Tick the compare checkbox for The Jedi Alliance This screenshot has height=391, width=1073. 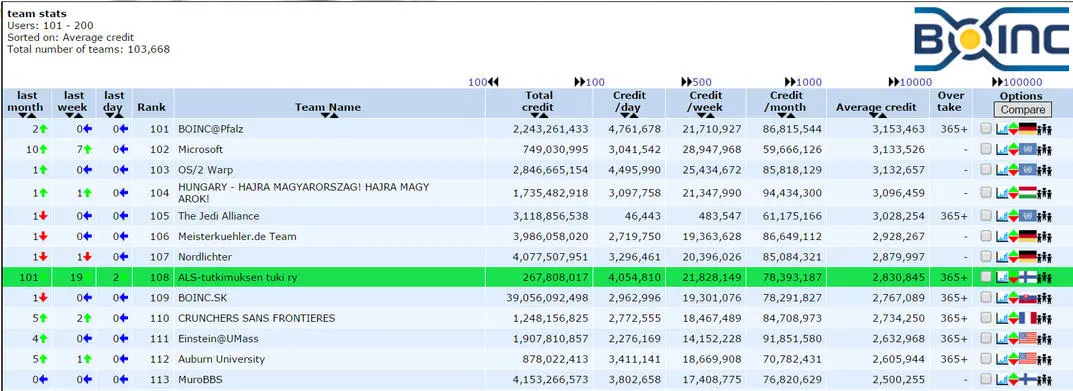pos(985,216)
